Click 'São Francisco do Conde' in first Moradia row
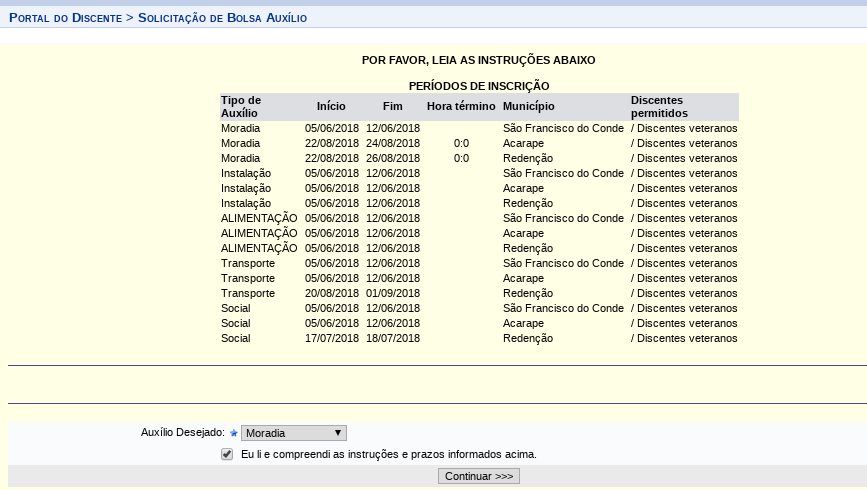Image resolution: width=867 pixels, height=490 pixels. 563,128
